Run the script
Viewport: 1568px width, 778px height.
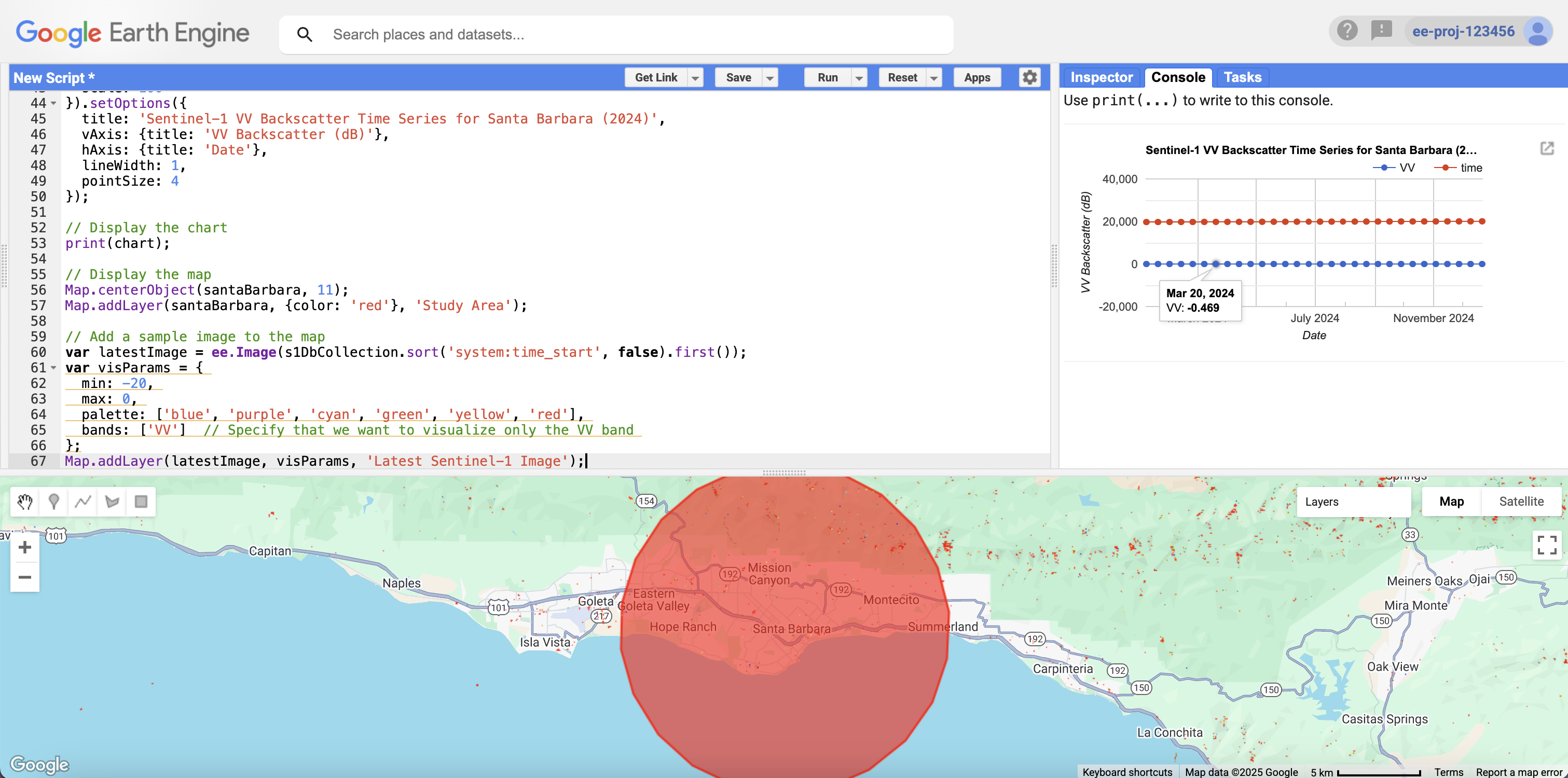coord(827,77)
